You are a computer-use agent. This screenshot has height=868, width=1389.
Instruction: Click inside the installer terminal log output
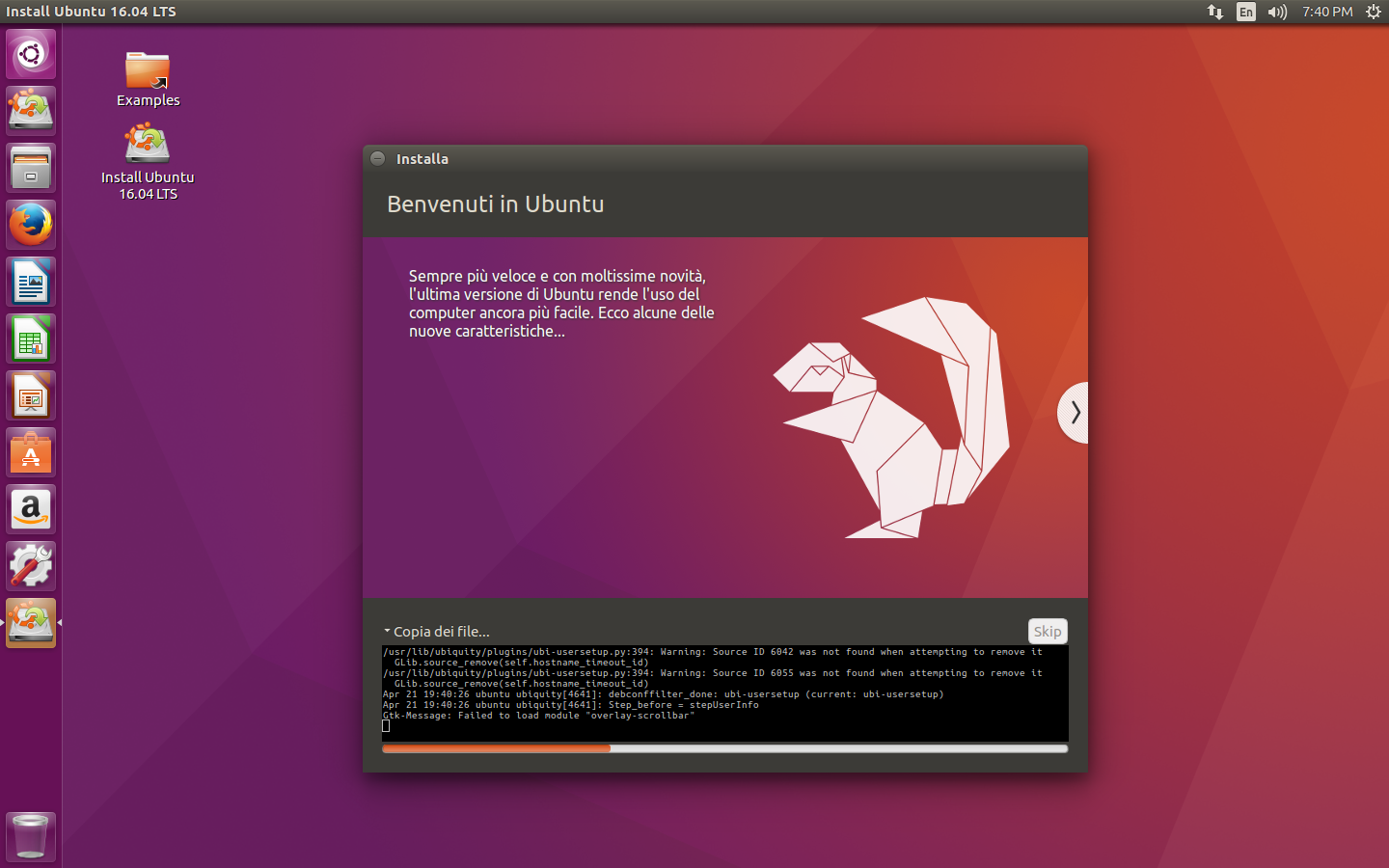pos(723,690)
